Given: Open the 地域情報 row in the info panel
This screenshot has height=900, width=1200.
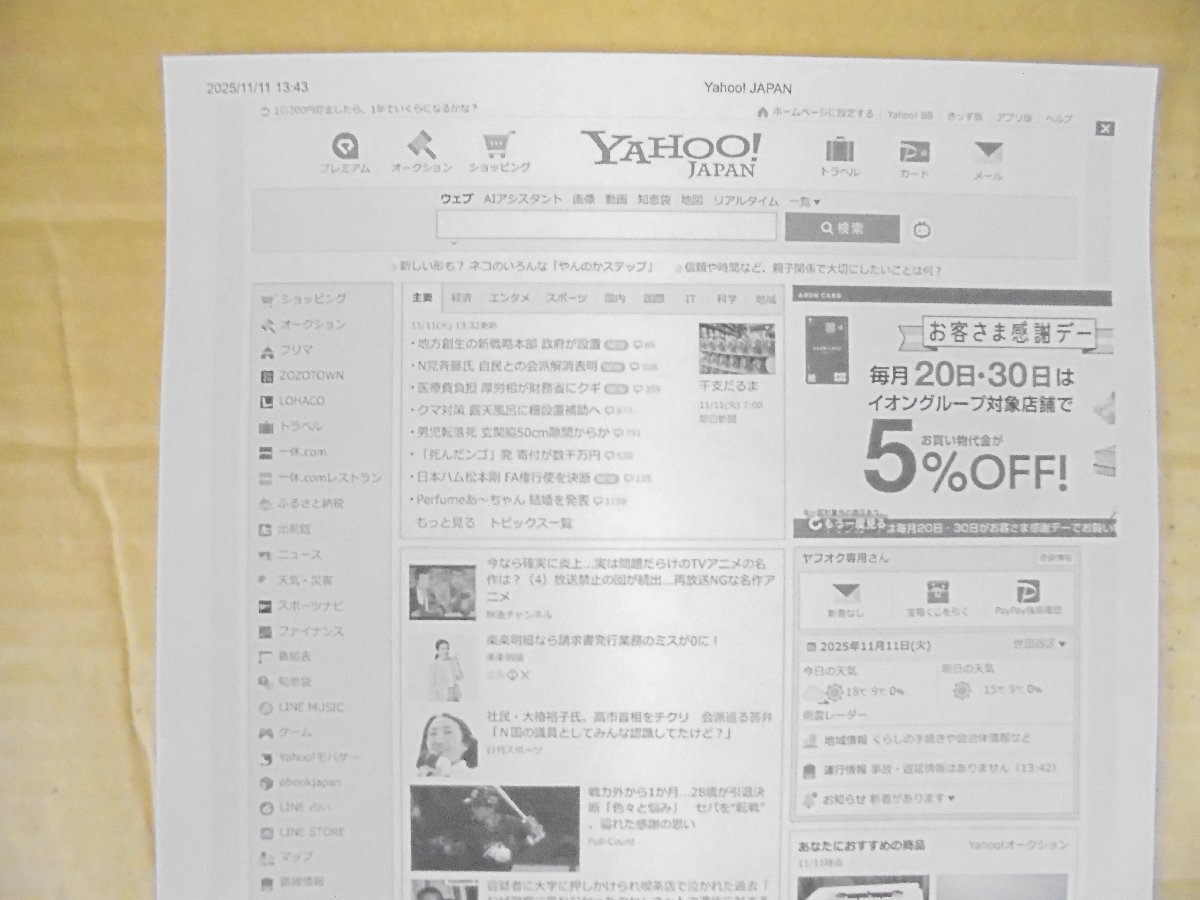Looking at the screenshot, I should point(917,739).
